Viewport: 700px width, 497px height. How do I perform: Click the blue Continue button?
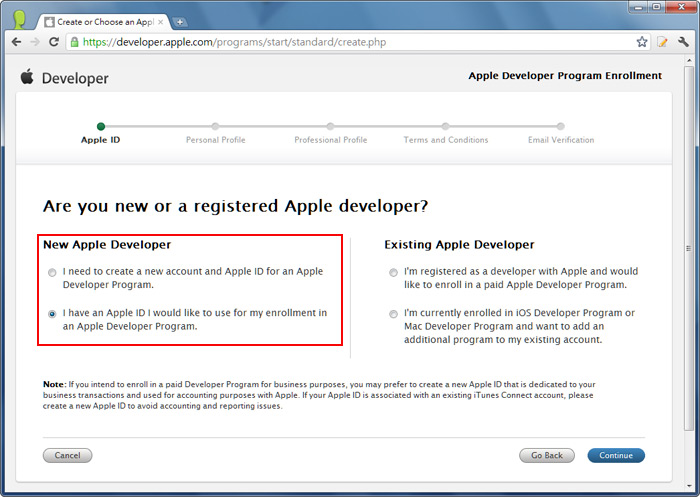tap(616, 455)
